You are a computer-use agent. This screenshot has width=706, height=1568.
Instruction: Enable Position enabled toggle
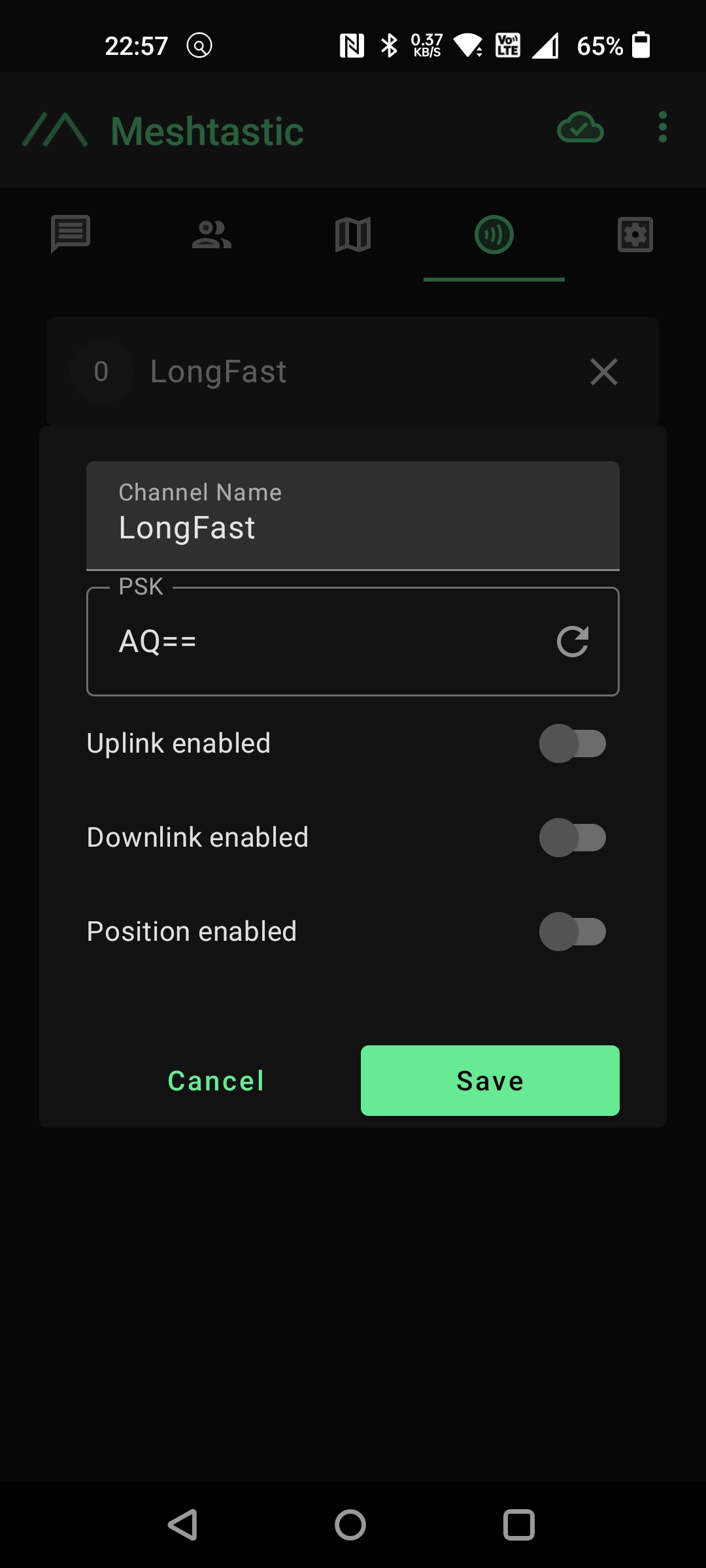[574, 932]
